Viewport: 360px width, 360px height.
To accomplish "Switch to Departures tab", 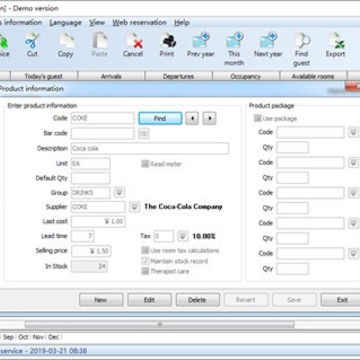I will point(179,76).
